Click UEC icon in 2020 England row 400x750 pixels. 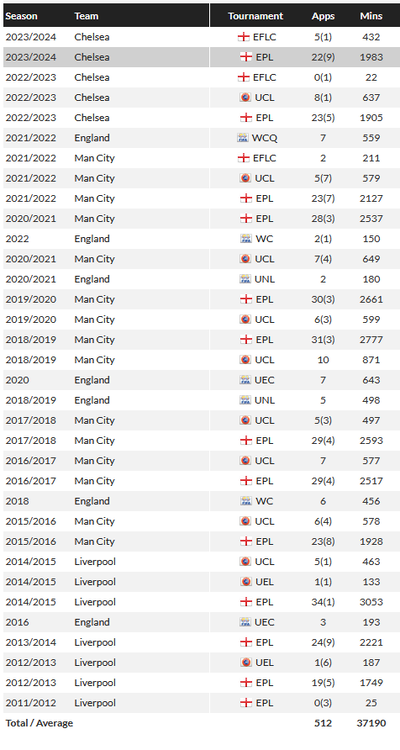(x=245, y=380)
